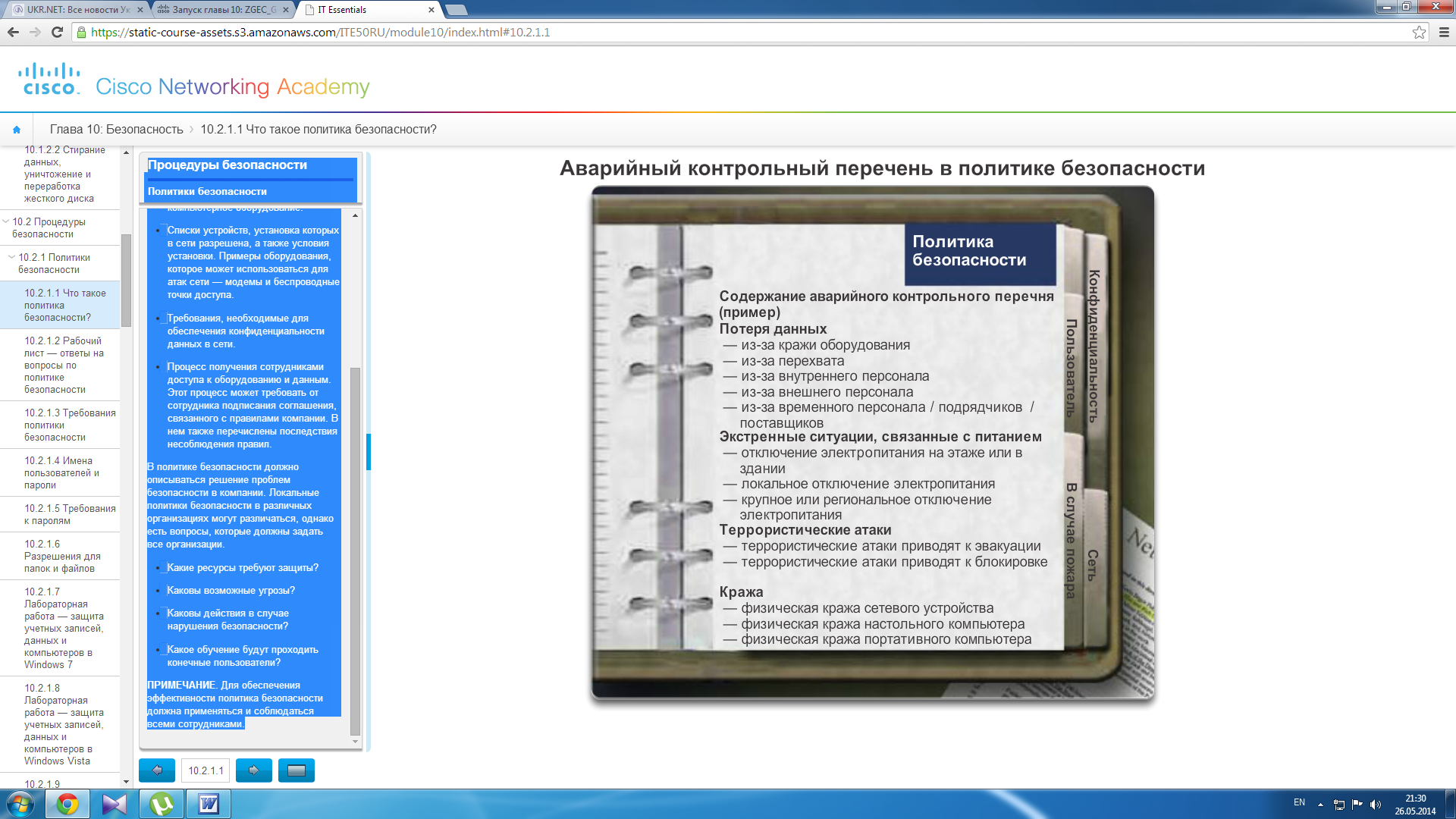The image size is (1456, 819).
Task: Click the sidebar scrollbar up arrow
Action: coord(127,153)
